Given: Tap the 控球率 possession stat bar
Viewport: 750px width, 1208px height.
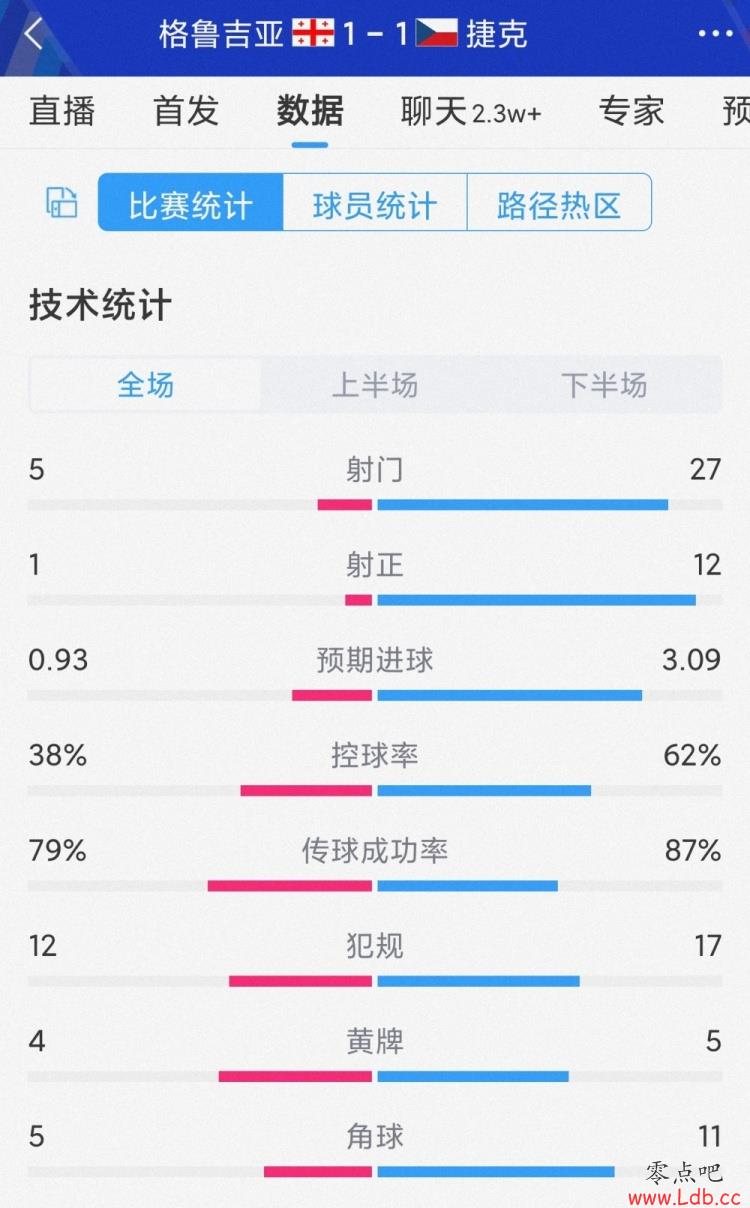Looking at the screenshot, I should pyautogui.click(x=375, y=790).
